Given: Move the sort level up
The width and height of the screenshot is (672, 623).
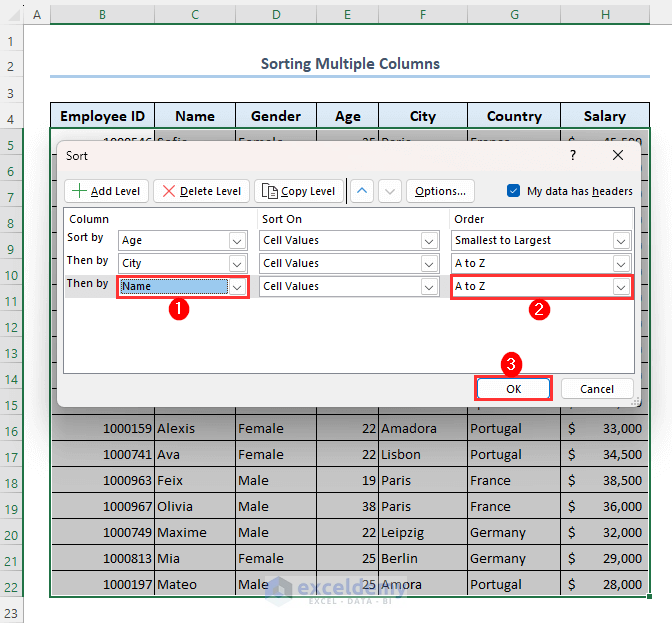Looking at the screenshot, I should pyautogui.click(x=362, y=191).
